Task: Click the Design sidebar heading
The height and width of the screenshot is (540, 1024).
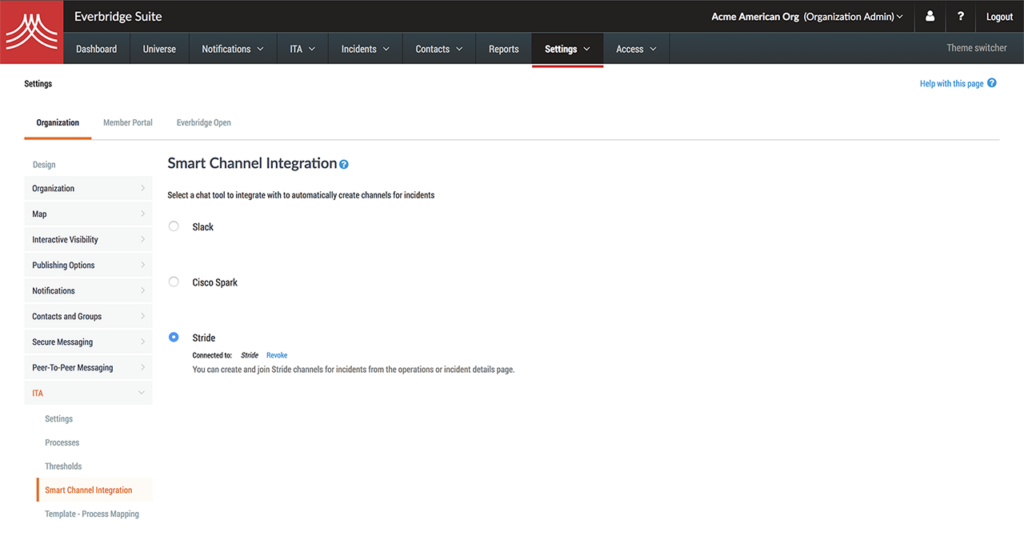Action: [44, 165]
